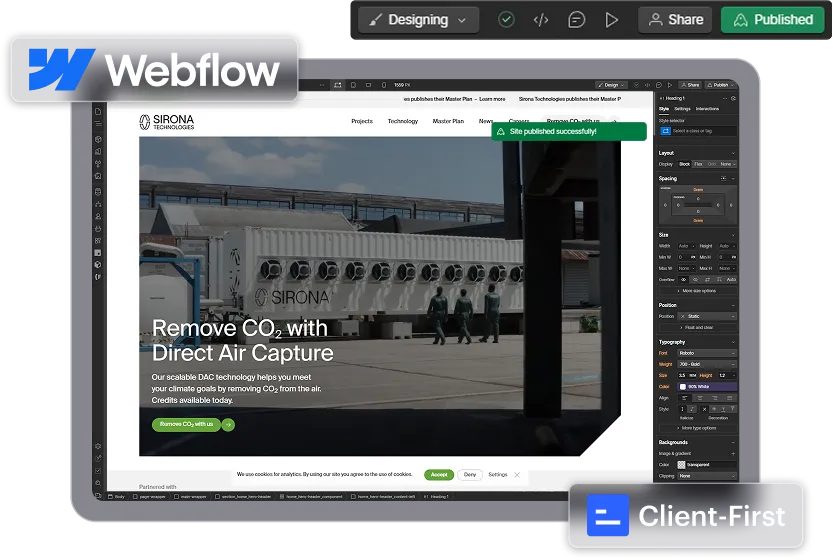Viewport: 833px width, 560px height.
Task: Click the blue selector icon in Style selector field
Action: pos(666,131)
